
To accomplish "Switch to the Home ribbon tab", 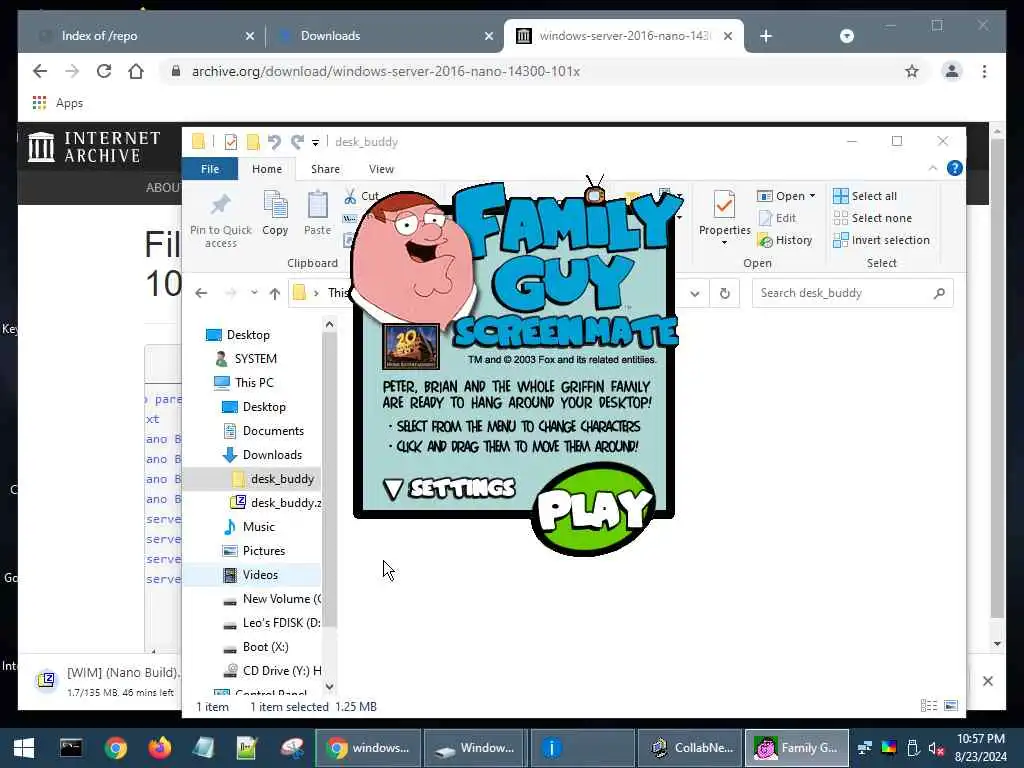I will (x=266, y=169).
